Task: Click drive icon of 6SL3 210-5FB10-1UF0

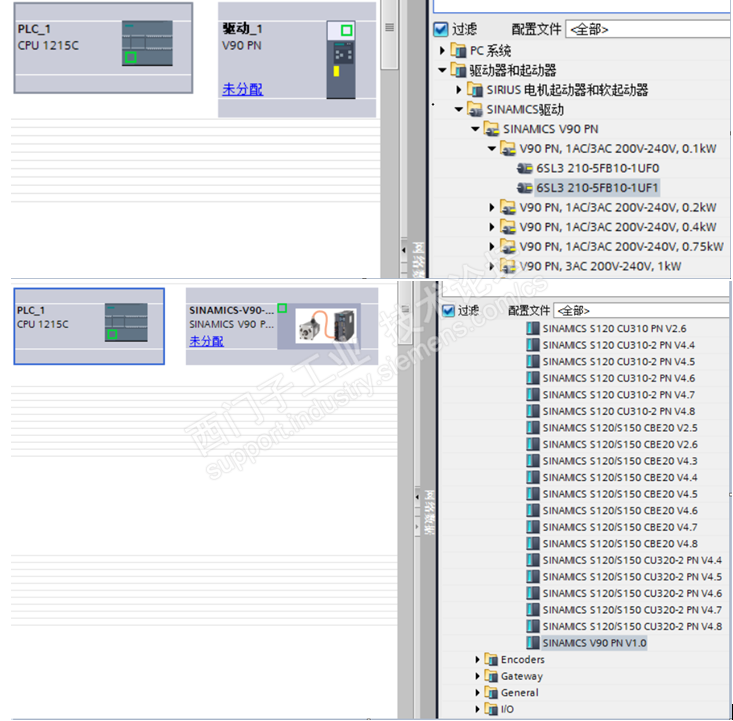Action: pos(525,168)
